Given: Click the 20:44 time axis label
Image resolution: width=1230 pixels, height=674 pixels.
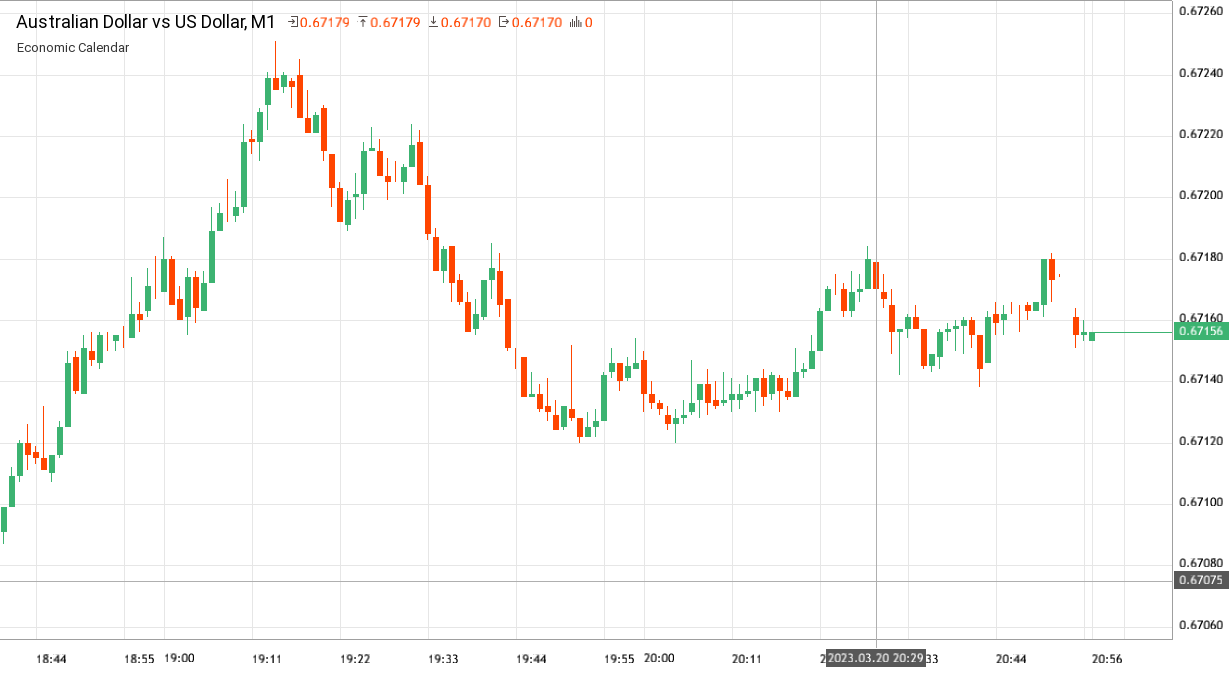Looking at the screenshot, I should (1011, 659).
